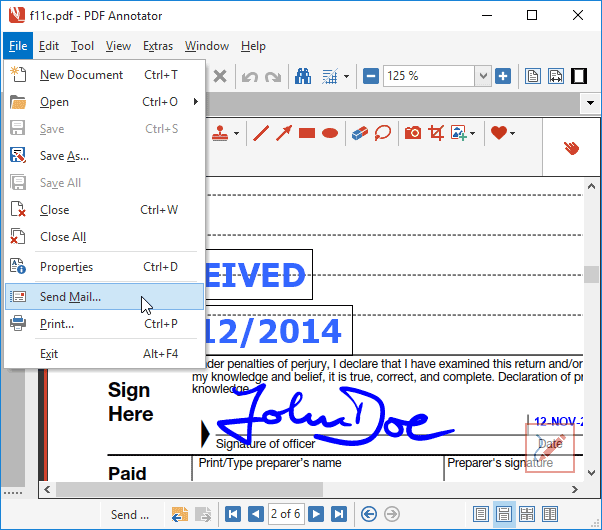Select the Eraser tool

coord(360,133)
